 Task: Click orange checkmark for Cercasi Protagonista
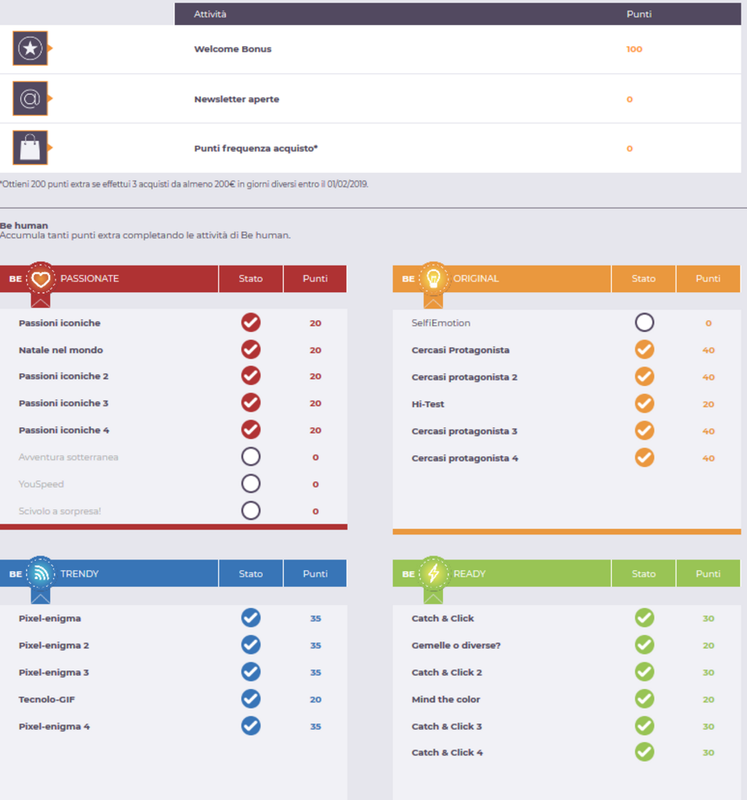644,349
